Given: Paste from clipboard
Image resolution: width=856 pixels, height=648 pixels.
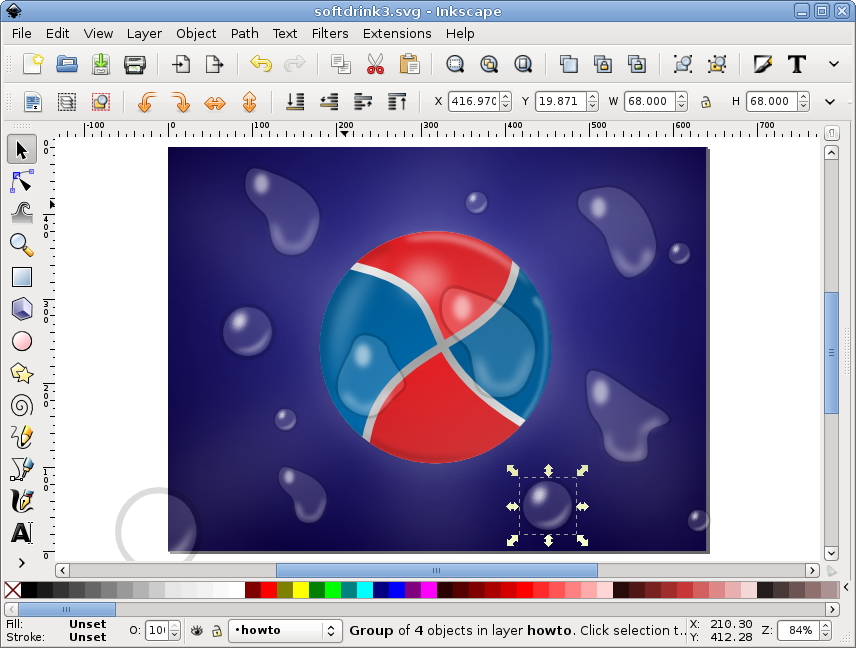Looking at the screenshot, I should tap(409, 64).
